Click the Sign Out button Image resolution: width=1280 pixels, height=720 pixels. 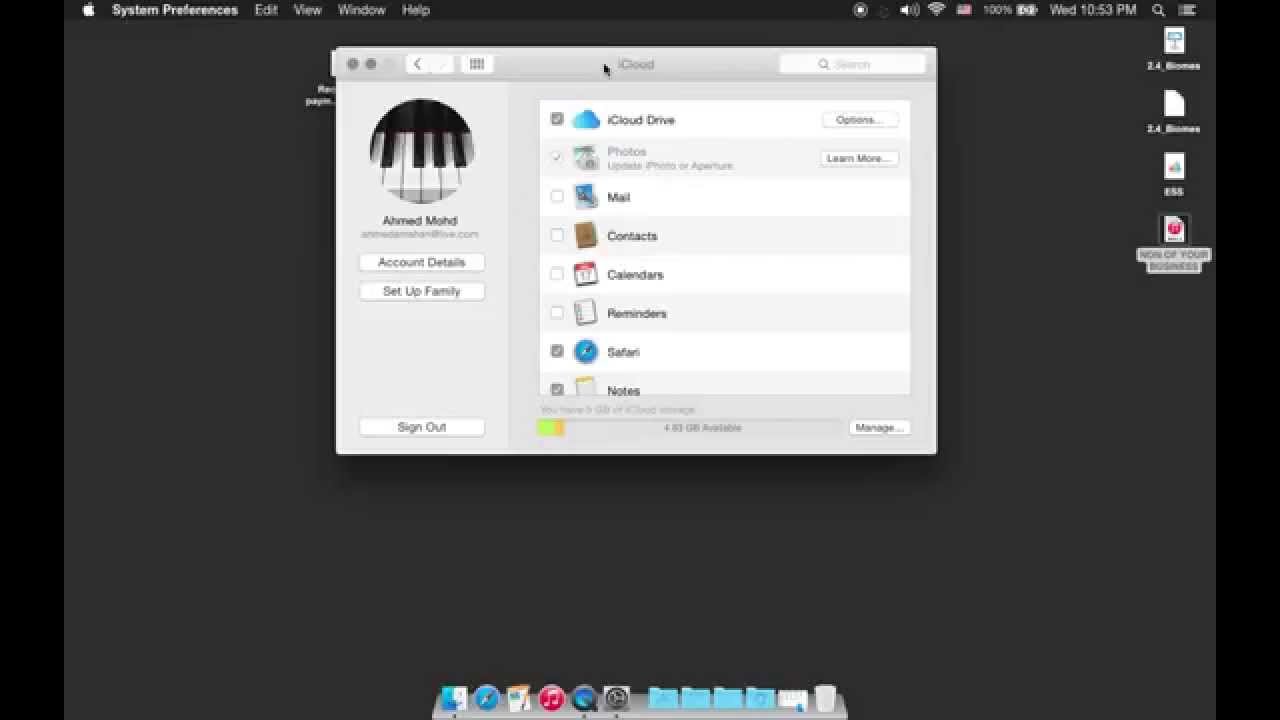(422, 427)
